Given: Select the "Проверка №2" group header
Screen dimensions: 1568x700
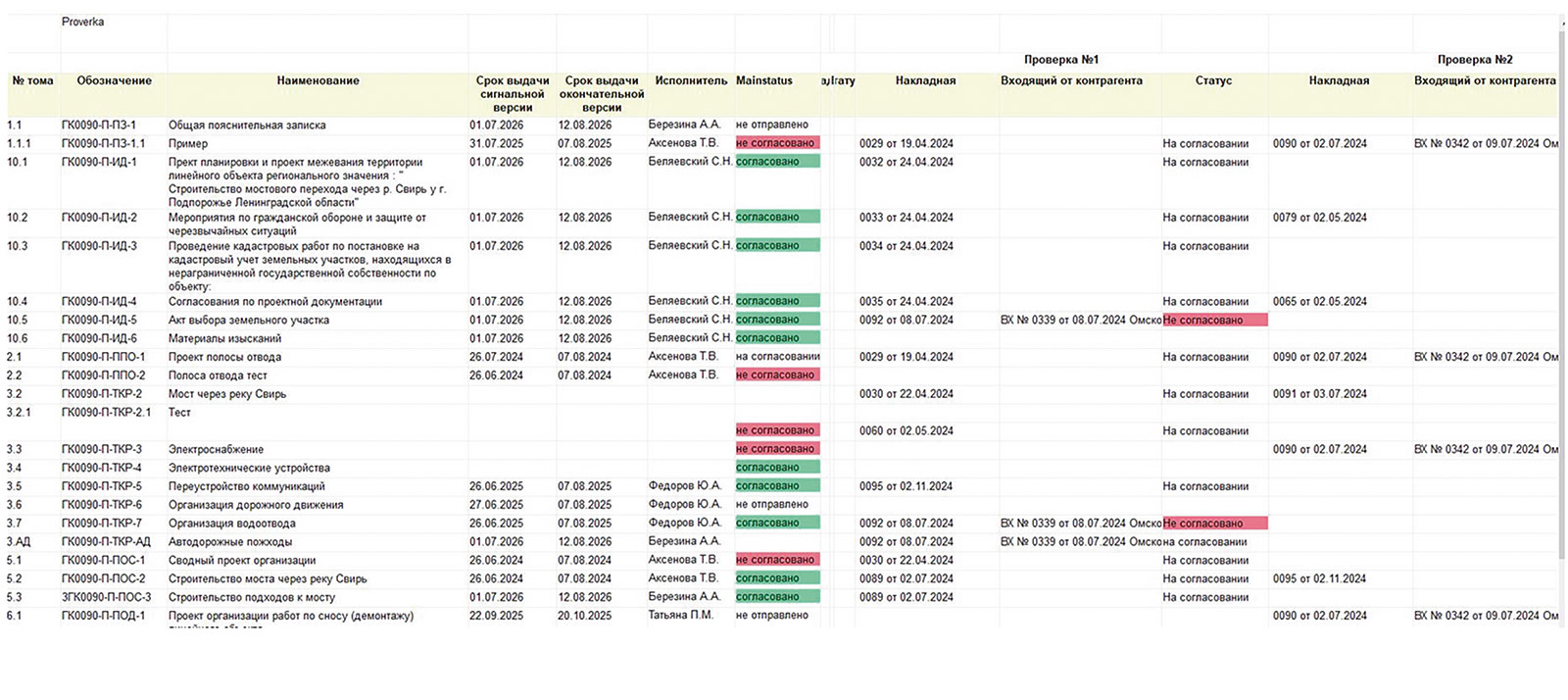Looking at the screenshot, I should 1474,60.
